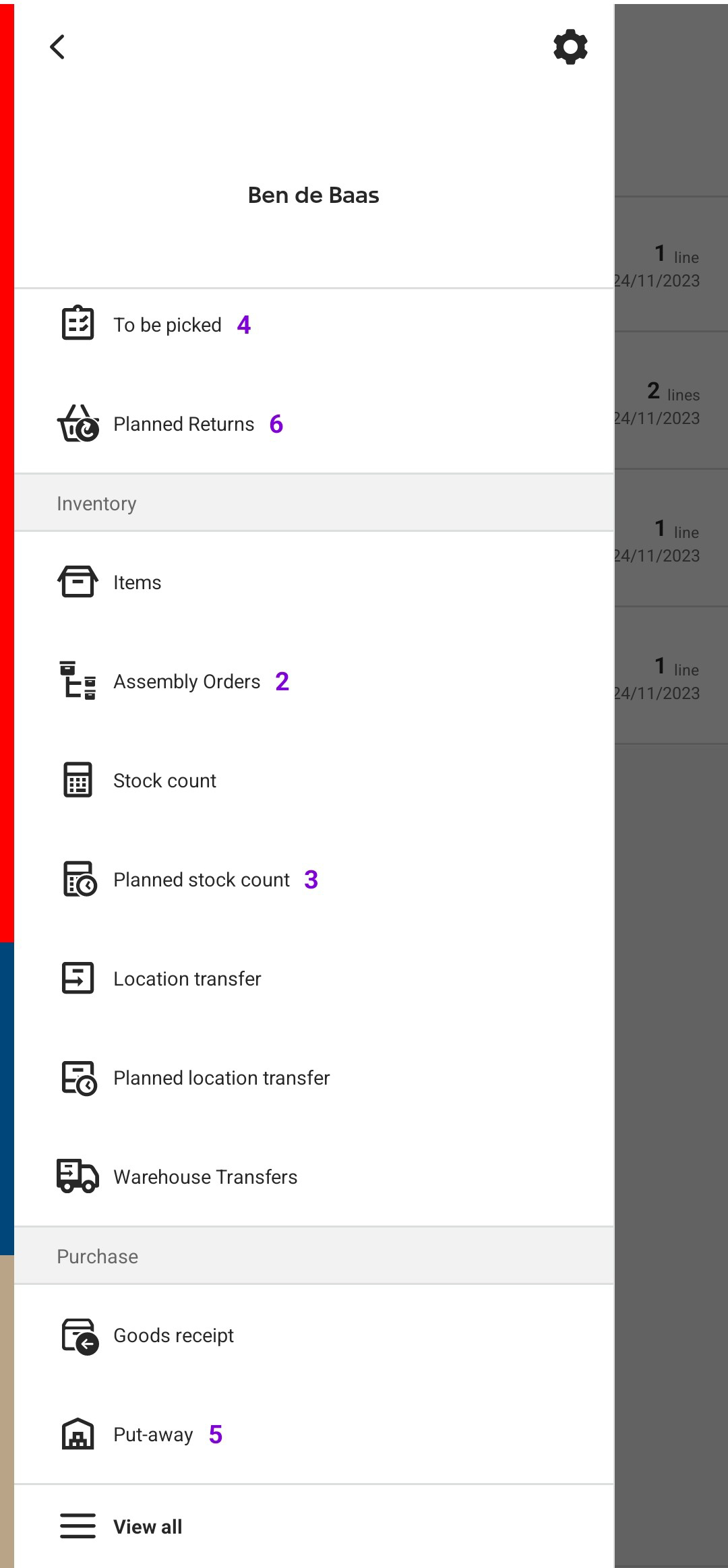Click the Put-away warehouse icon
The height and width of the screenshot is (1568, 728).
point(78,1434)
